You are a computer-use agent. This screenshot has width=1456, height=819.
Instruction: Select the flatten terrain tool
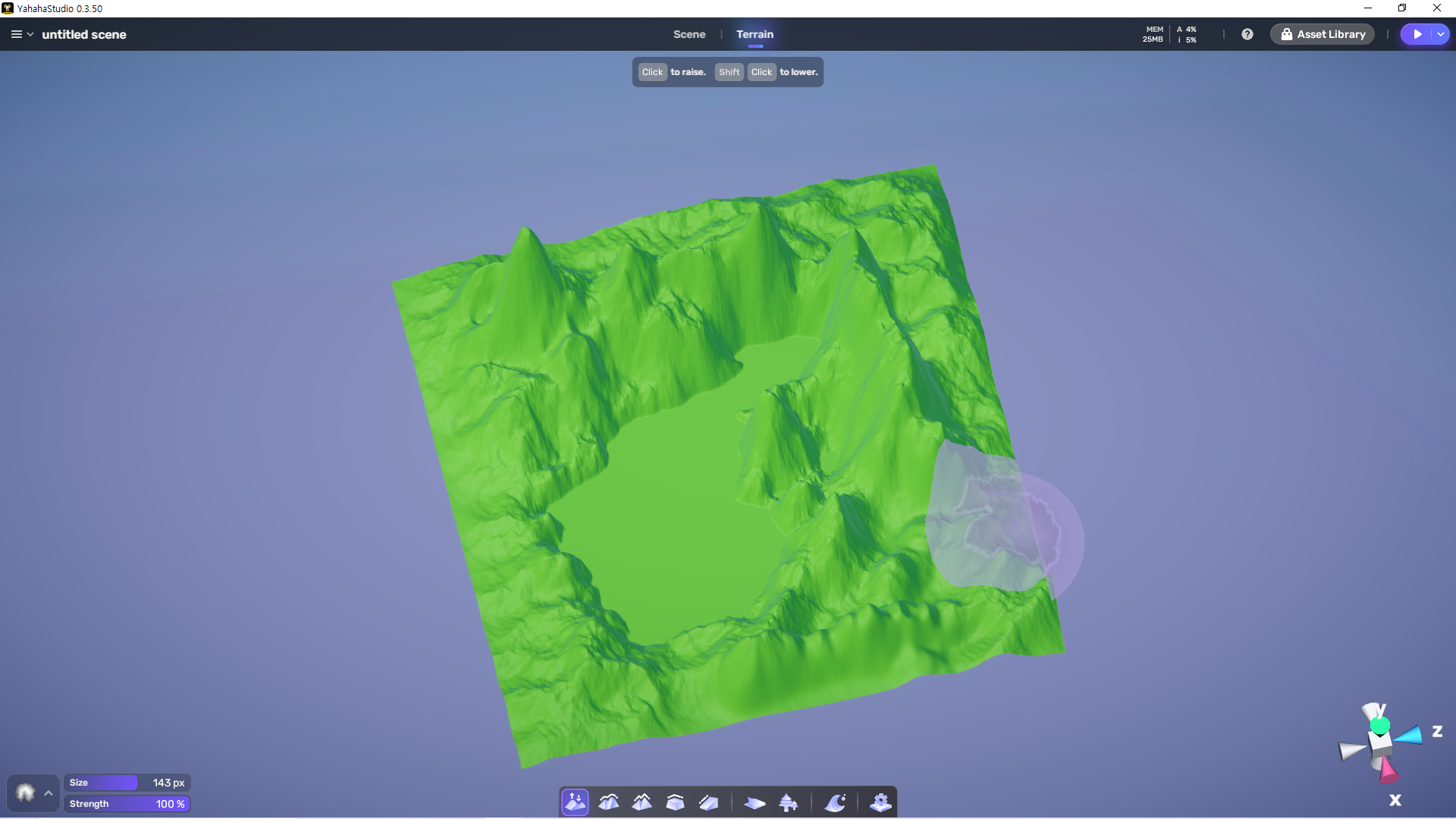click(x=675, y=802)
